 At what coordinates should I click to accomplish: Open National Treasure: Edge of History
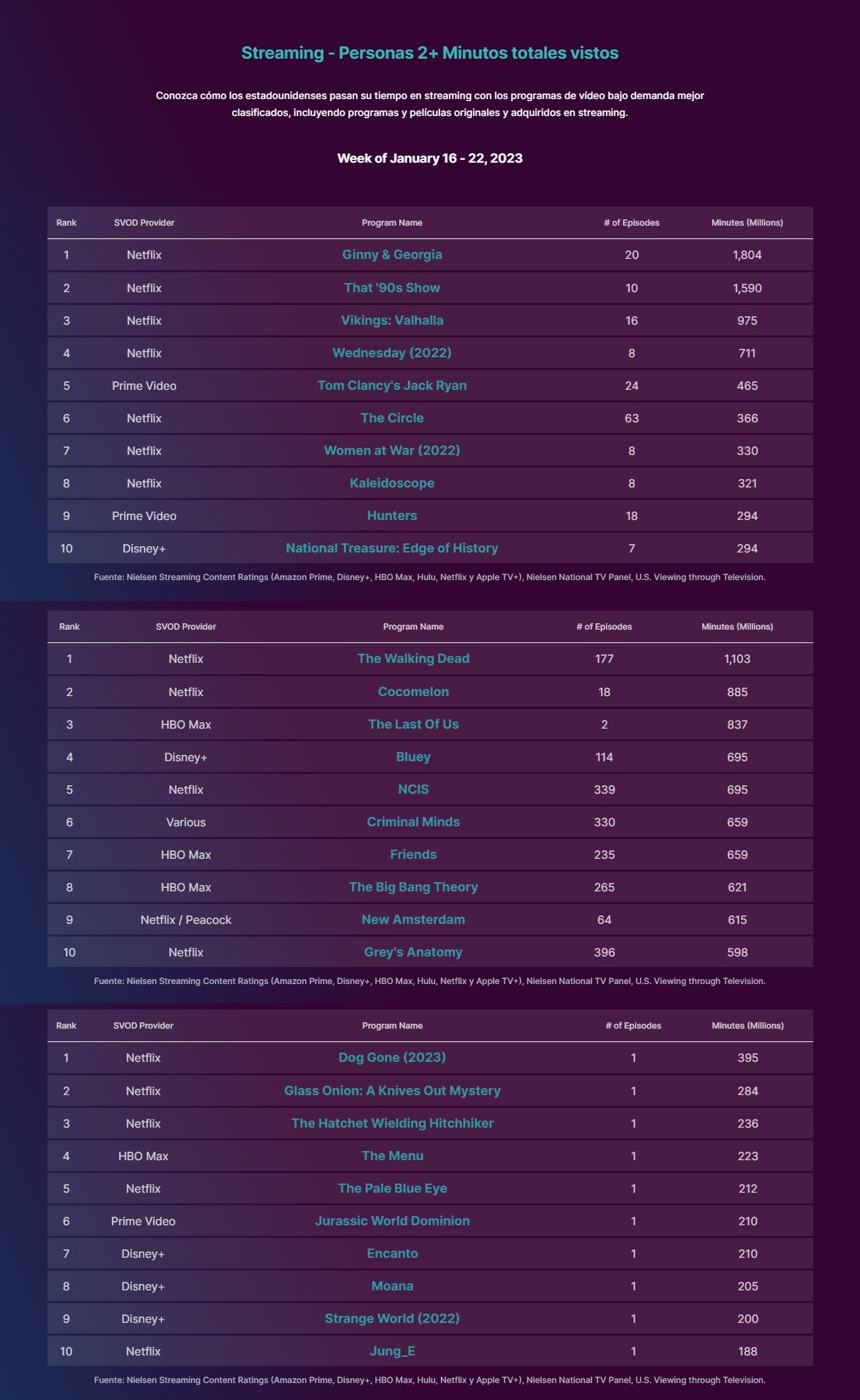click(x=392, y=548)
